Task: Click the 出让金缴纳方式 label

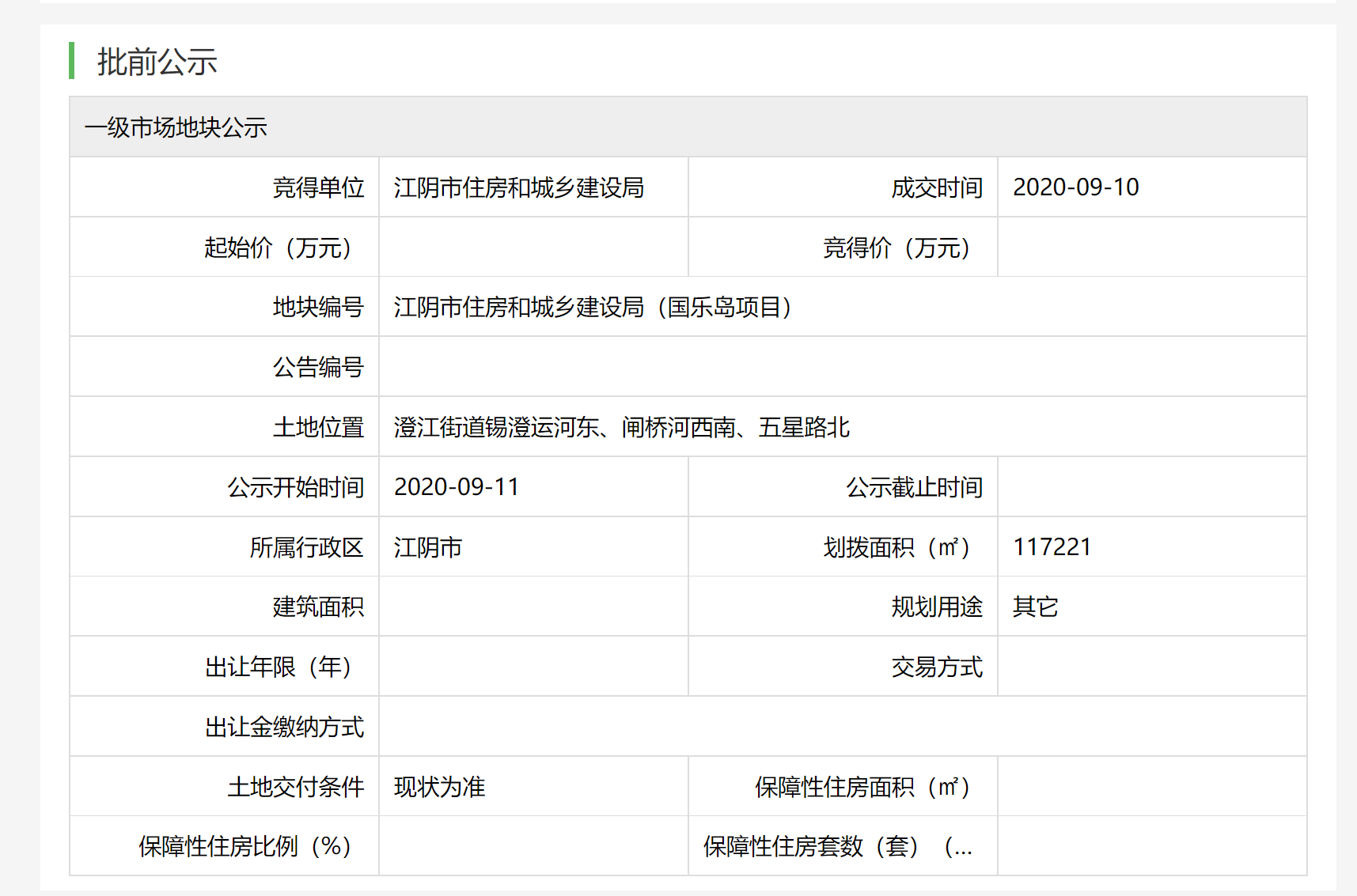Action: [284, 727]
